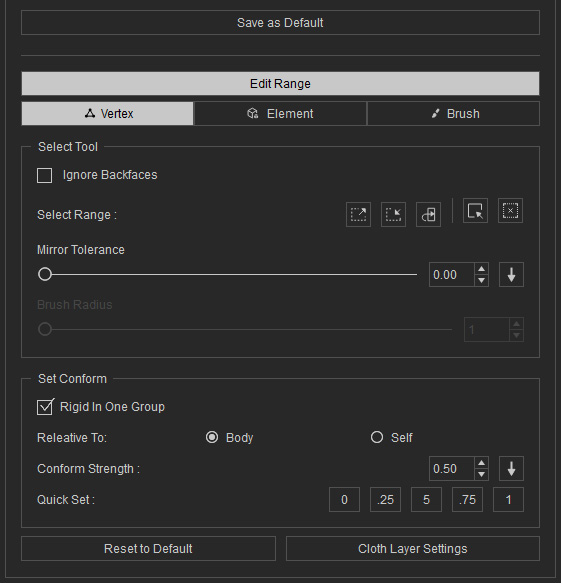Click the shrink selection range icon
Screen dimensions: 561x583
coord(393,215)
